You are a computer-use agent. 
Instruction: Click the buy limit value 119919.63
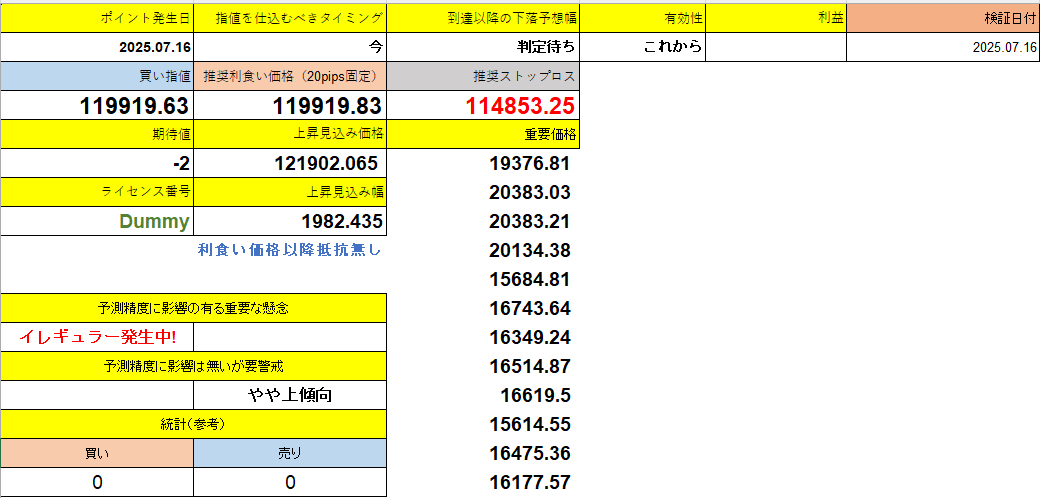pos(97,105)
